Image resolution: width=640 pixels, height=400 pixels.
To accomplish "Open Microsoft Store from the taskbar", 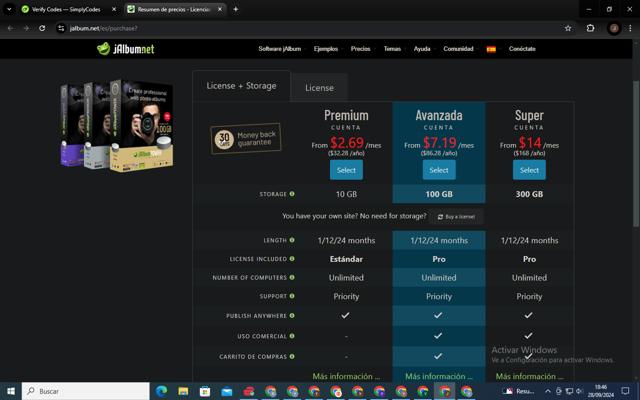I will tap(205, 391).
